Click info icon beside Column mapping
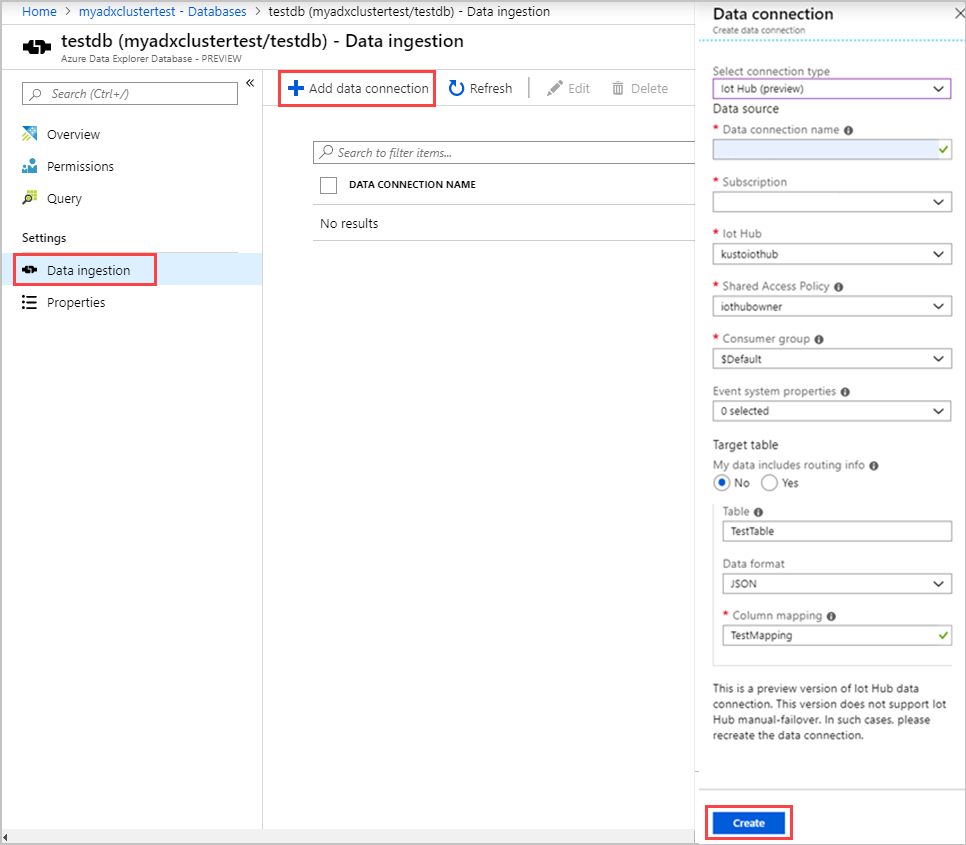The width and height of the screenshot is (966, 845). [831, 616]
